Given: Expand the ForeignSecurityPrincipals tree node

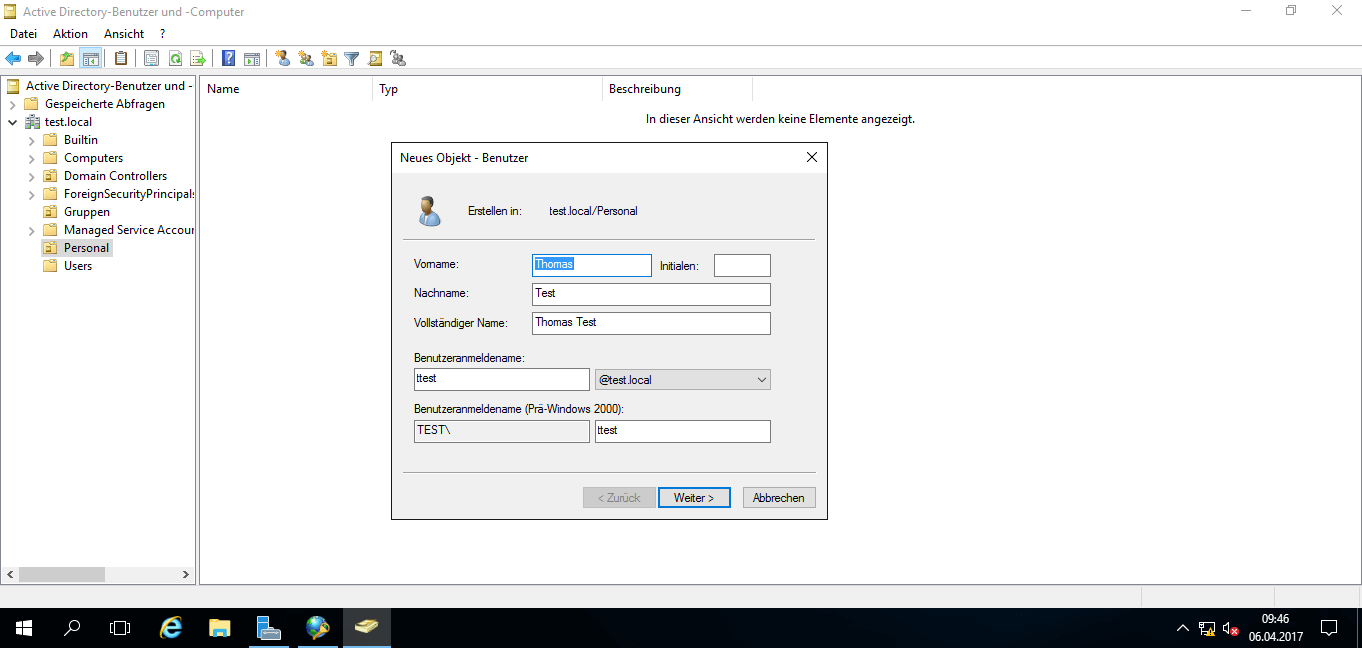Looking at the screenshot, I should [31, 194].
